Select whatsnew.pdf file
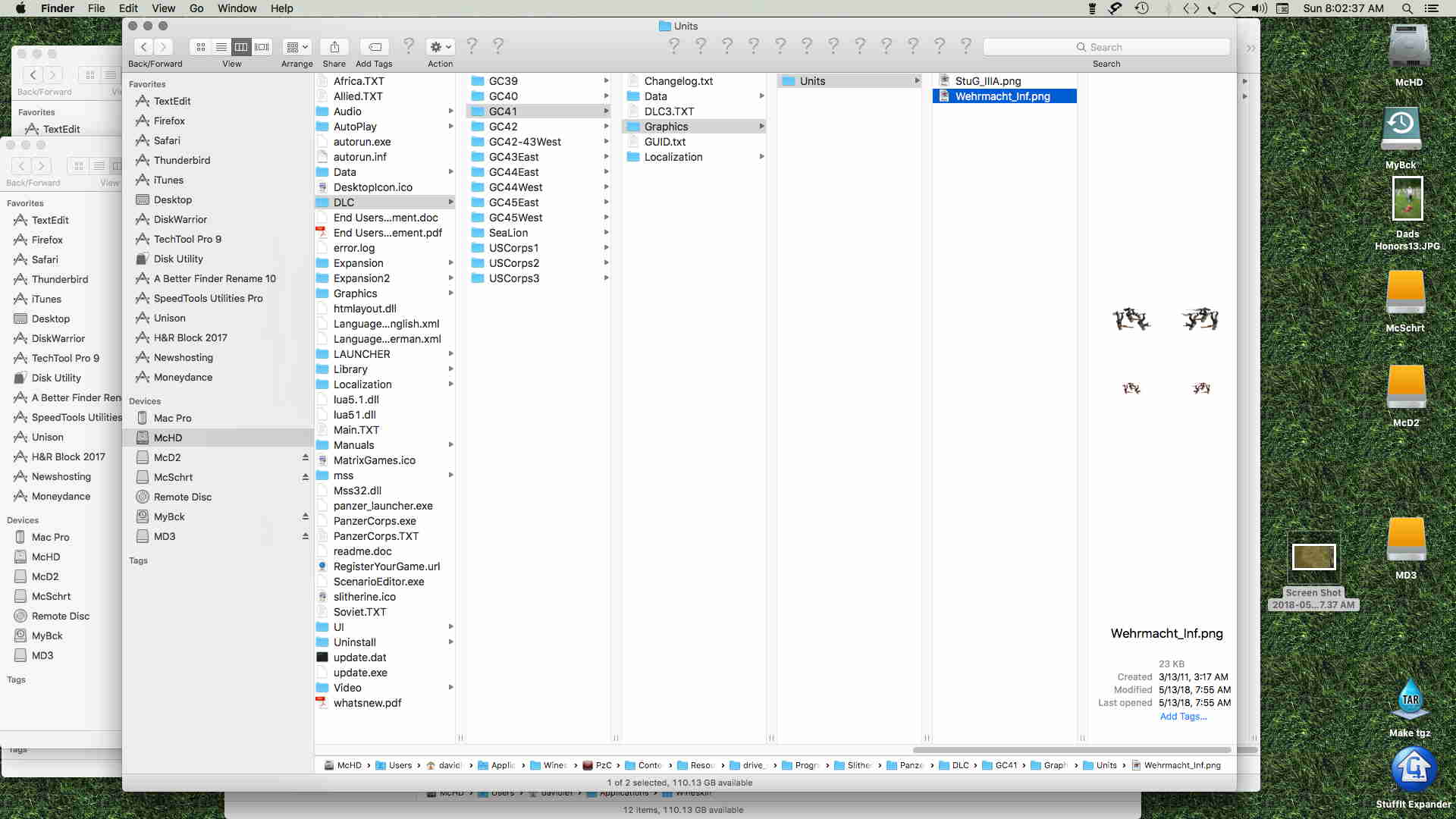 367,703
